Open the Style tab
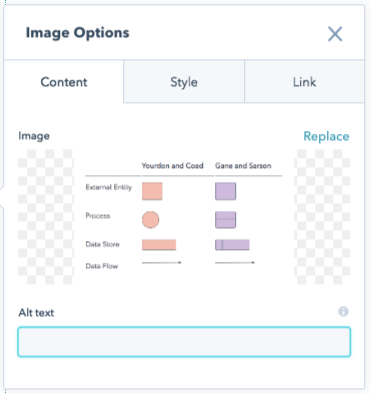Image resolution: width=371 pixels, height=394 pixels. pos(184,82)
